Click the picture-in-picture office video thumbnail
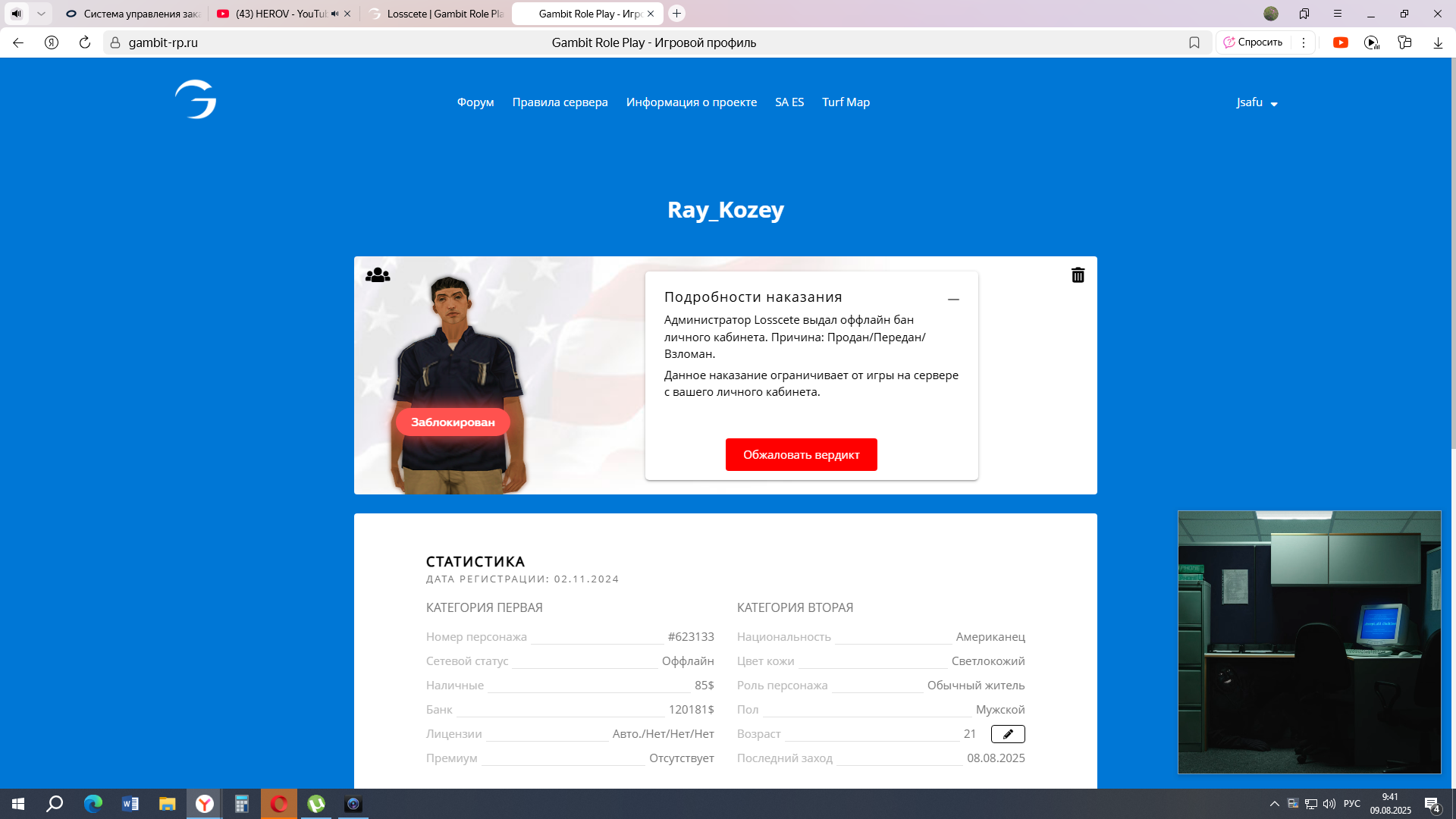 [1309, 642]
